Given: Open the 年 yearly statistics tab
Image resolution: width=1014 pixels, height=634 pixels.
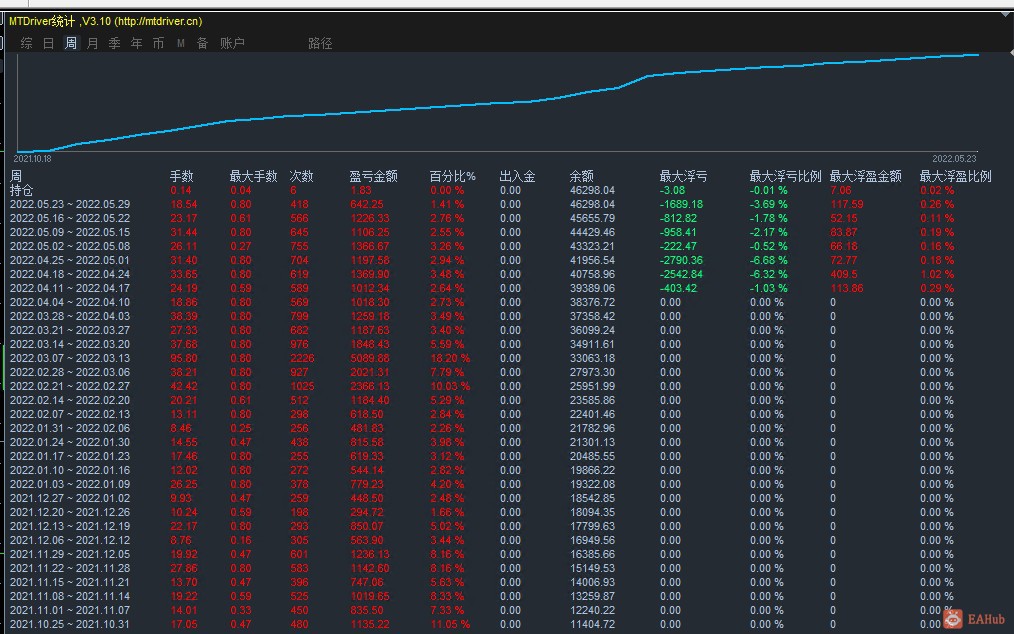Looking at the screenshot, I should 136,43.
